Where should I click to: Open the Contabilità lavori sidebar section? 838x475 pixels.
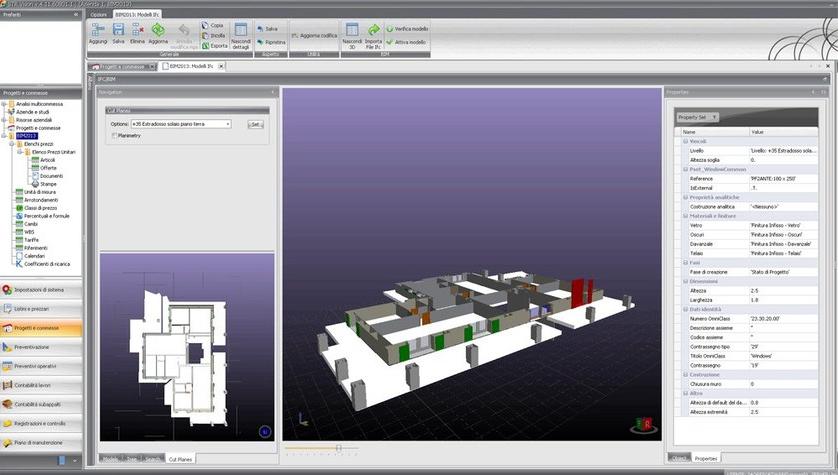tap(41, 385)
